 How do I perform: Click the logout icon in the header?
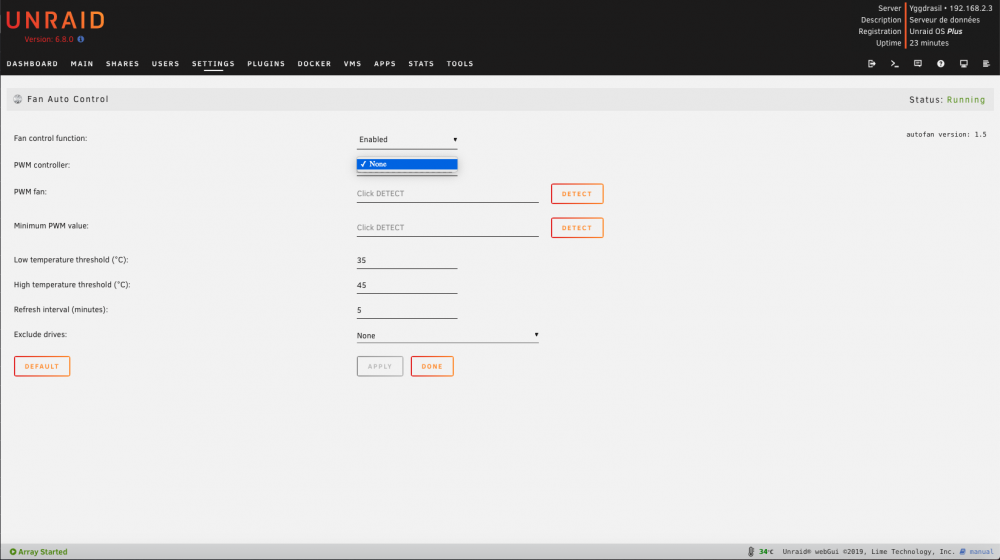[871, 64]
